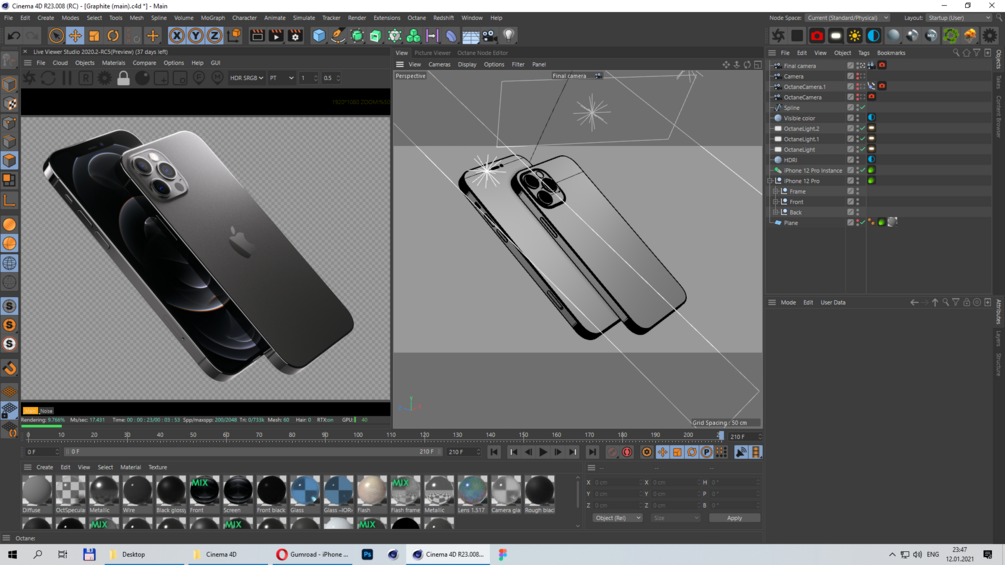1005x565 pixels.
Task: Select the Glass material swatch
Action: pyautogui.click(x=305, y=494)
